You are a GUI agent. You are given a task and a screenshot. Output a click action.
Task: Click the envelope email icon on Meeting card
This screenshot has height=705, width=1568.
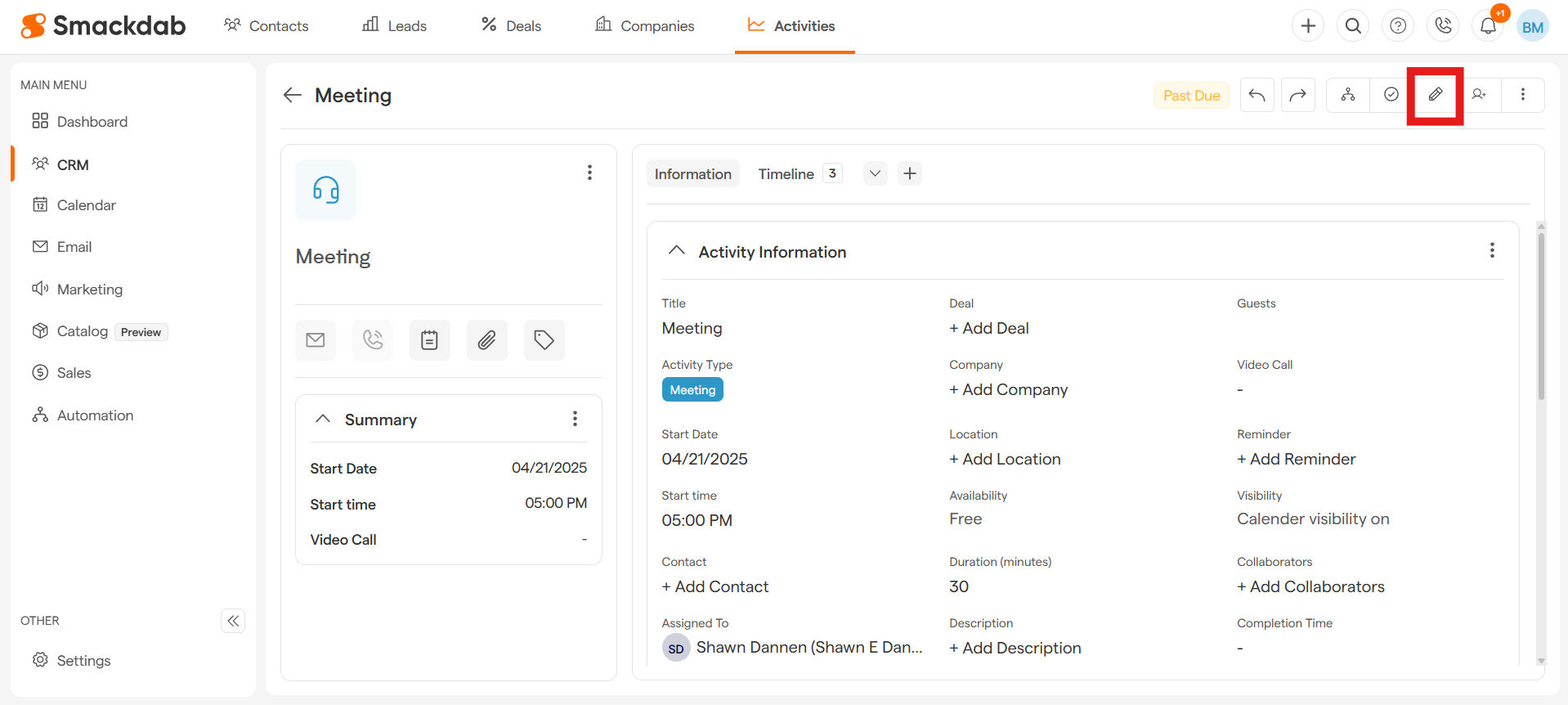point(316,340)
